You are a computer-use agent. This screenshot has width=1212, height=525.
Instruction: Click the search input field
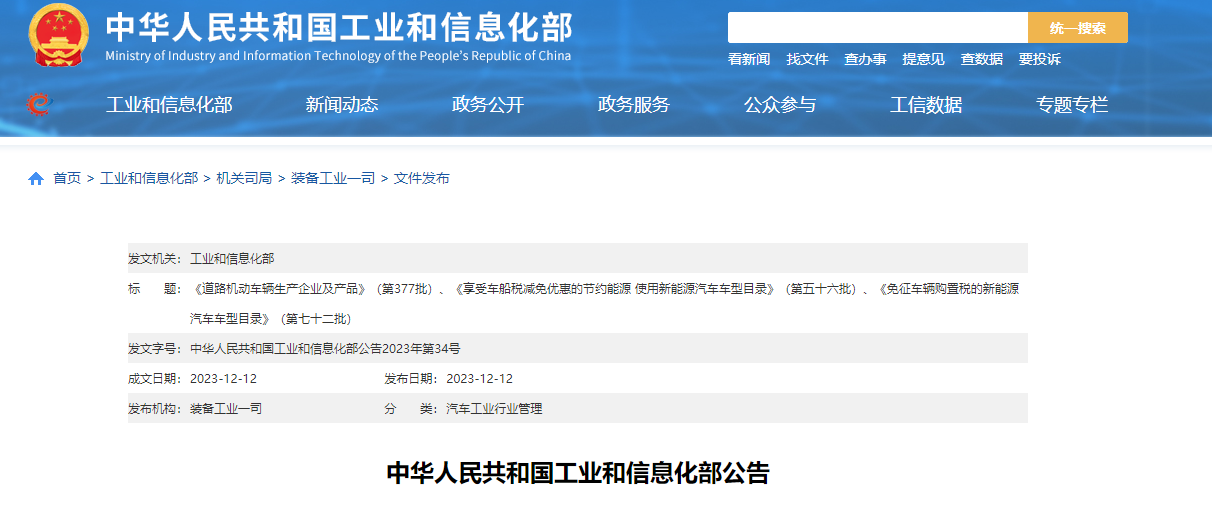click(877, 28)
